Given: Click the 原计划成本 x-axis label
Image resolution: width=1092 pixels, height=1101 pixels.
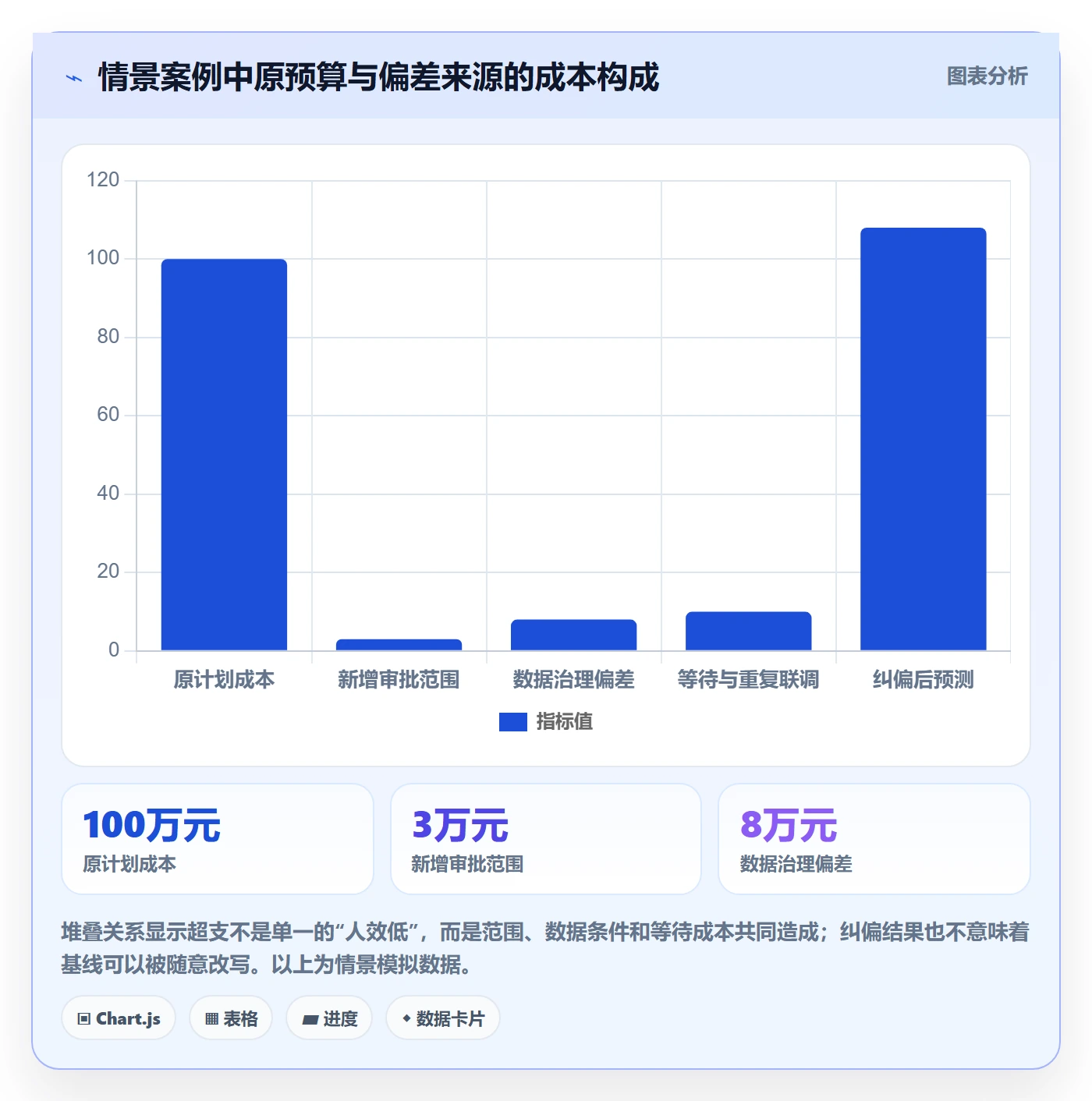Looking at the screenshot, I should 224,680.
